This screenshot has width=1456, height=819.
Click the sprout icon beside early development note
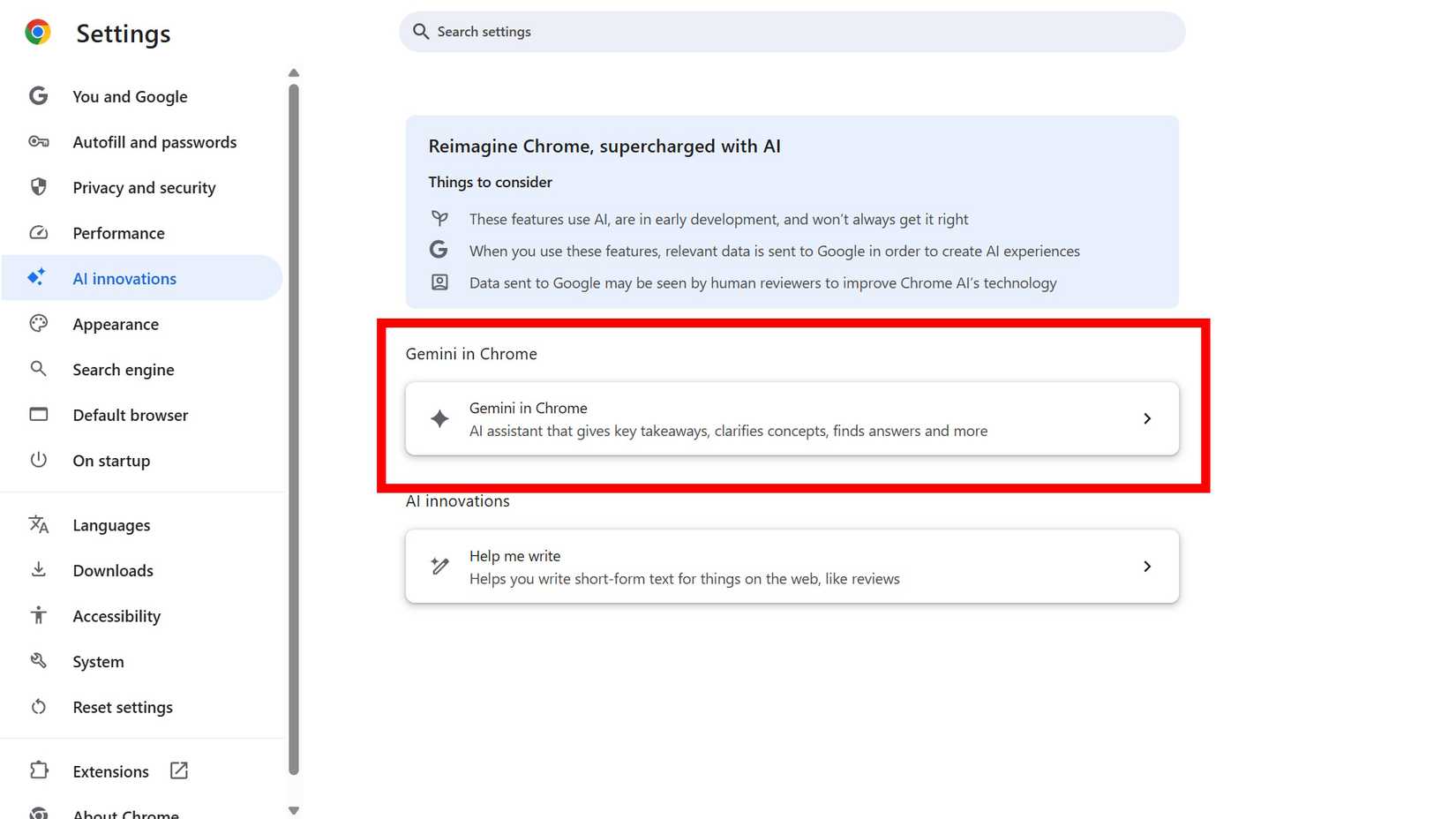(x=439, y=218)
